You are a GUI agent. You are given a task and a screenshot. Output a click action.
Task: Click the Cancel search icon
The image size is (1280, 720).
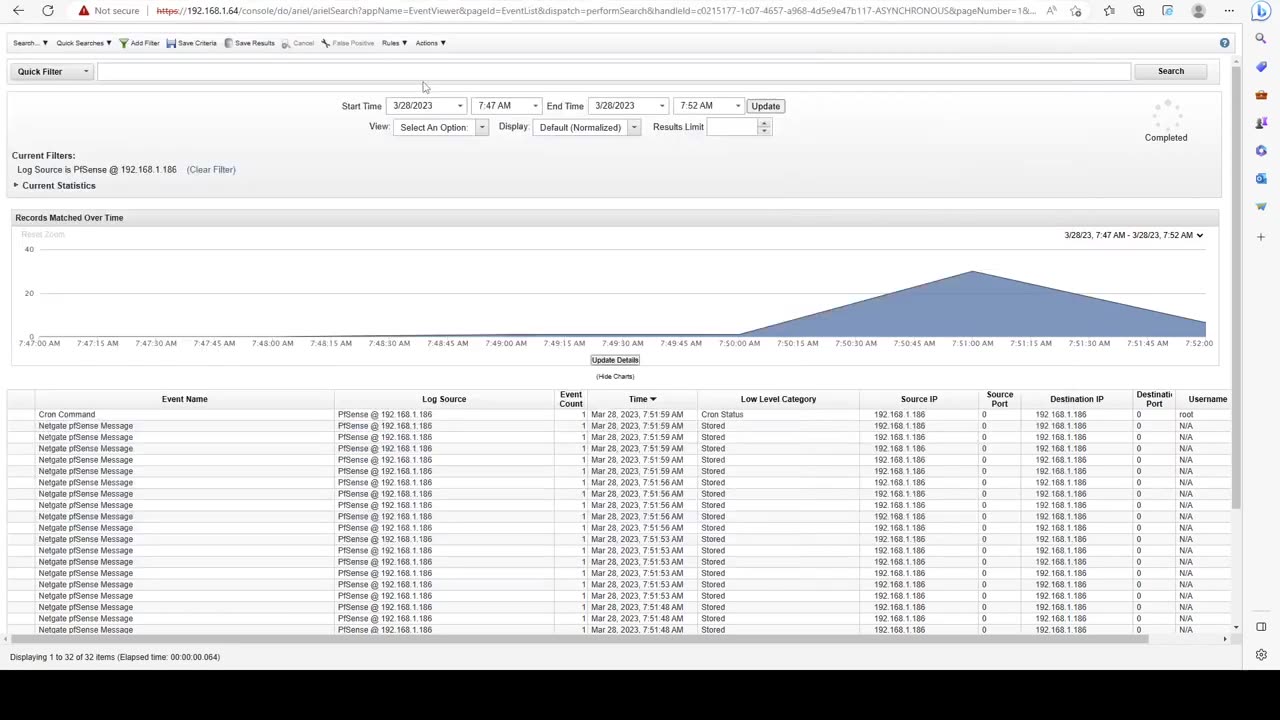(286, 43)
